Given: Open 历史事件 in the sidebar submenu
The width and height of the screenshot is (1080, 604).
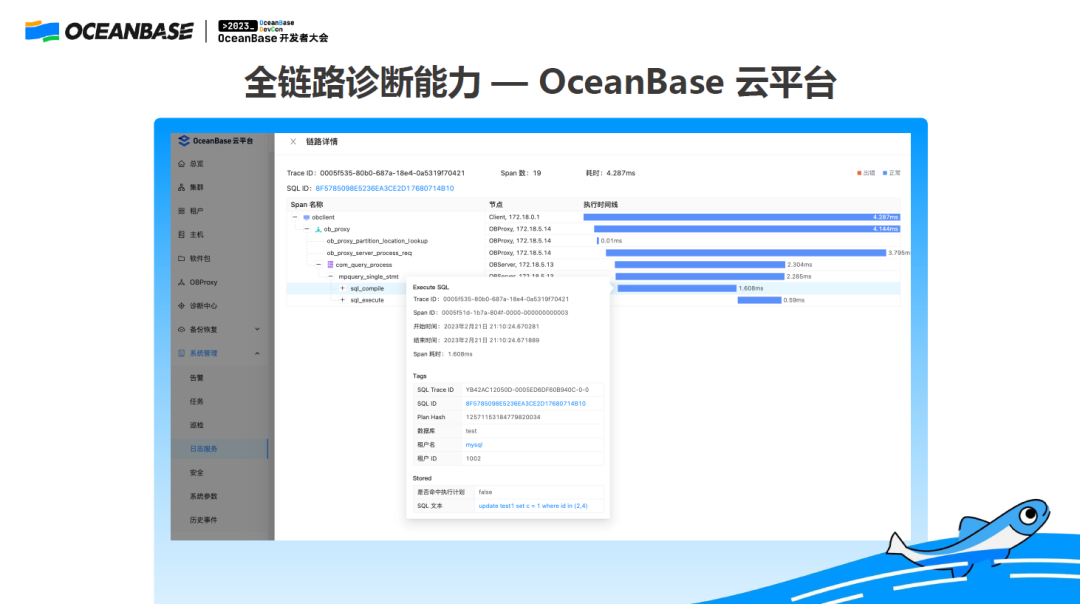Looking at the screenshot, I should tap(204, 520).
